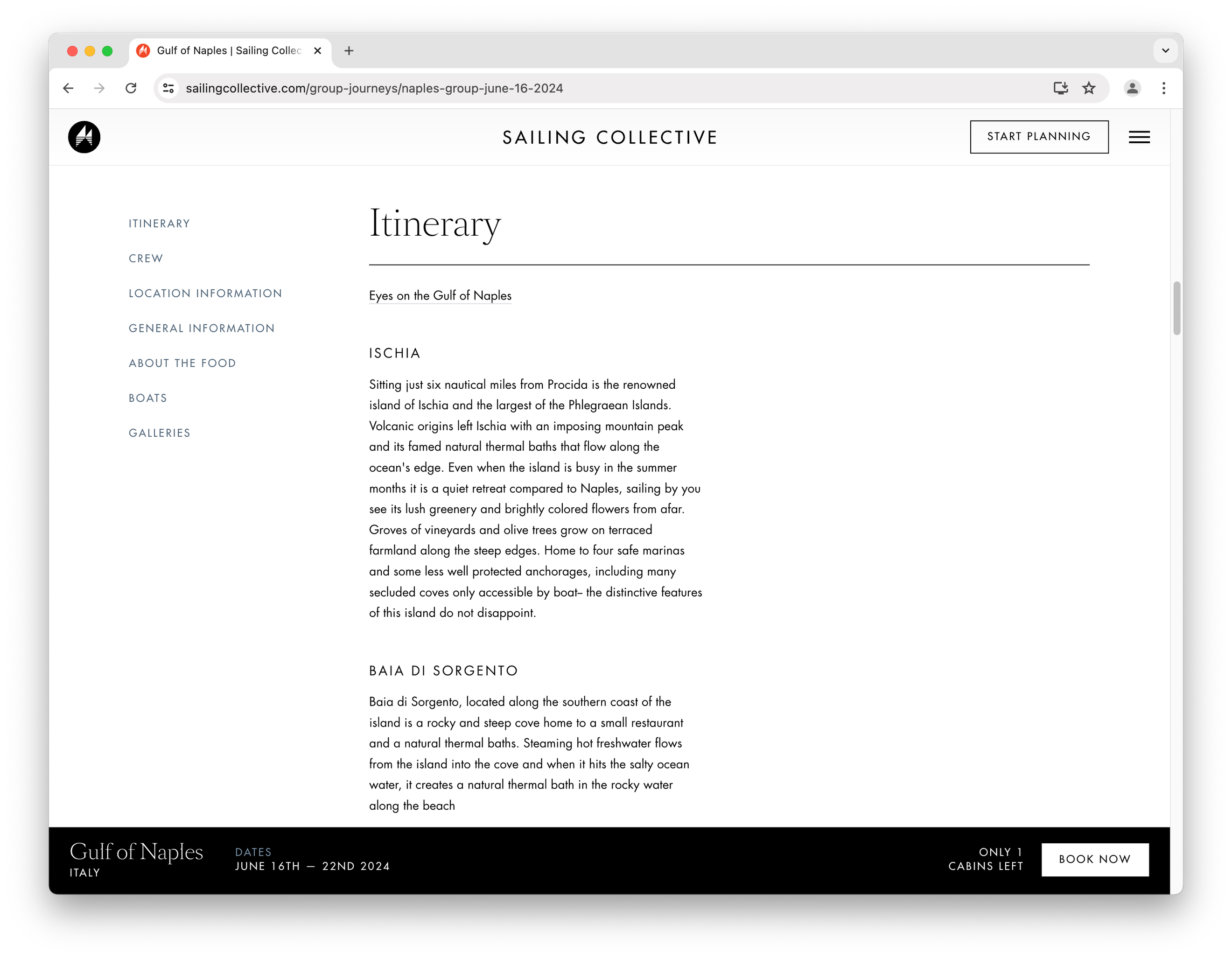Close the Gulf of Naples tab
The width and height of the screenshot is (1232, 959).
click(x=318, y=51)
